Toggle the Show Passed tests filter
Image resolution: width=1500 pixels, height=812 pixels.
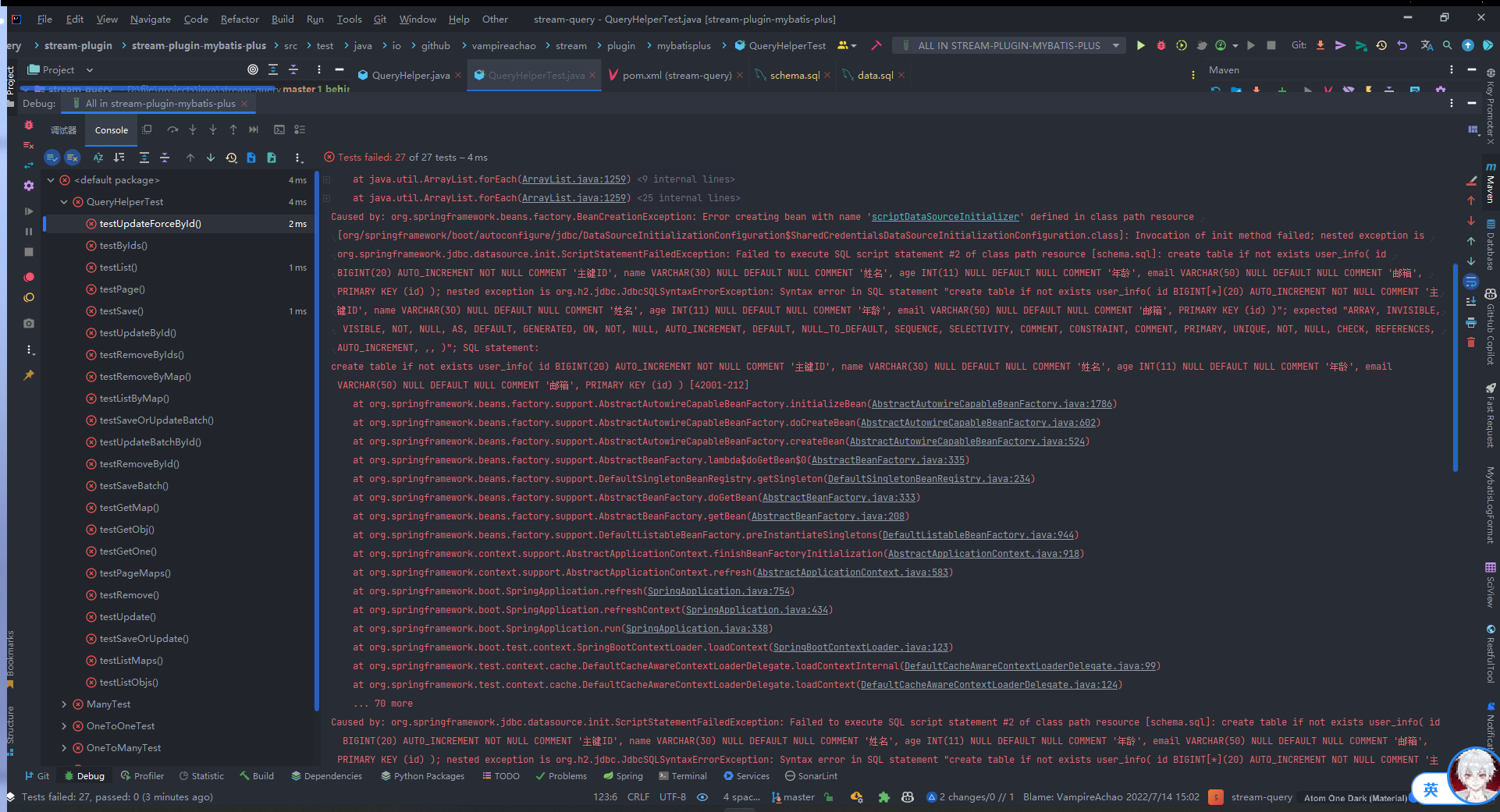(52, 158)
